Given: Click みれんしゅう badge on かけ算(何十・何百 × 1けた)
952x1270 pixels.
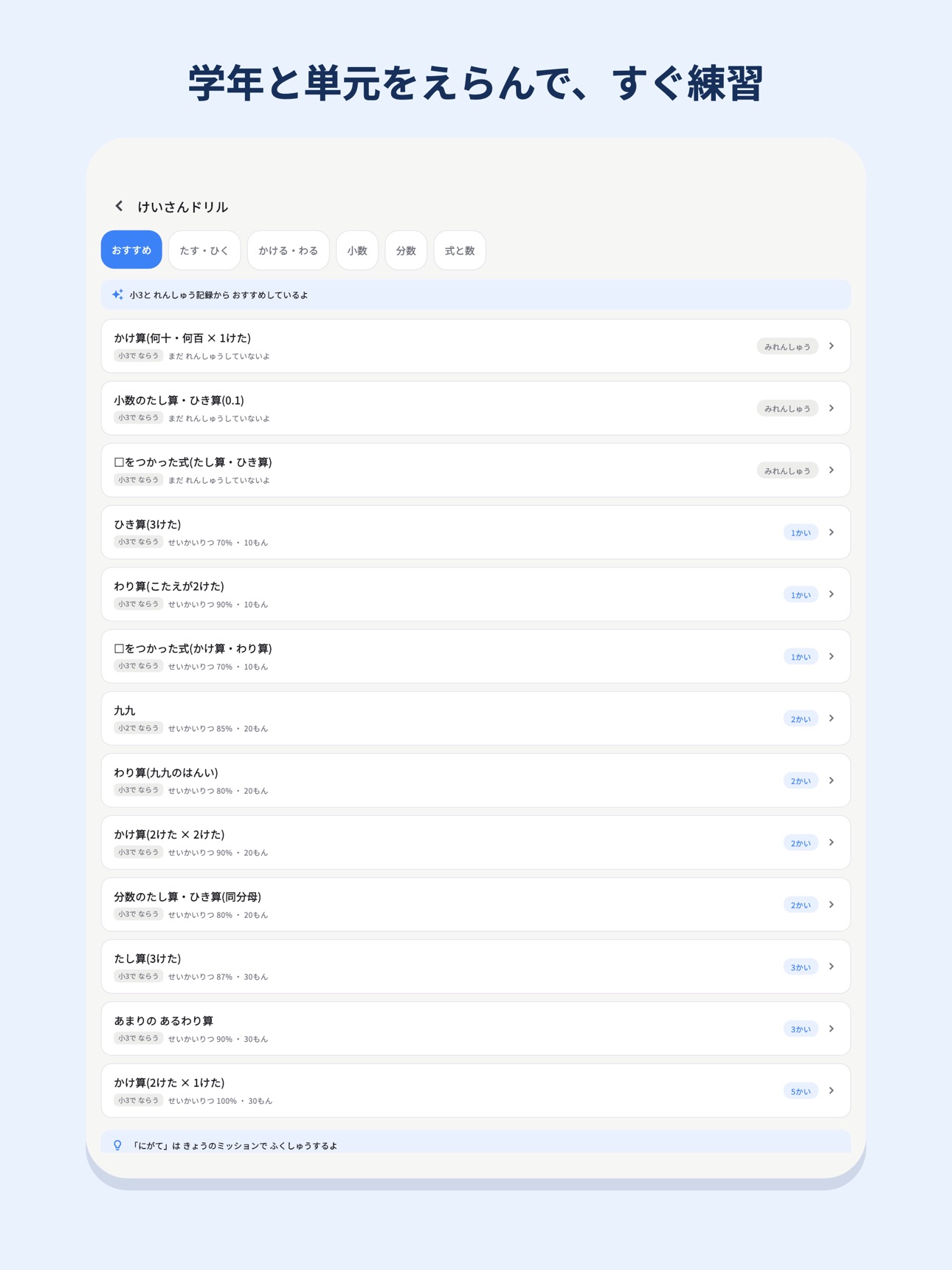Looking at the screenshot, I should (x=787, y=346).
